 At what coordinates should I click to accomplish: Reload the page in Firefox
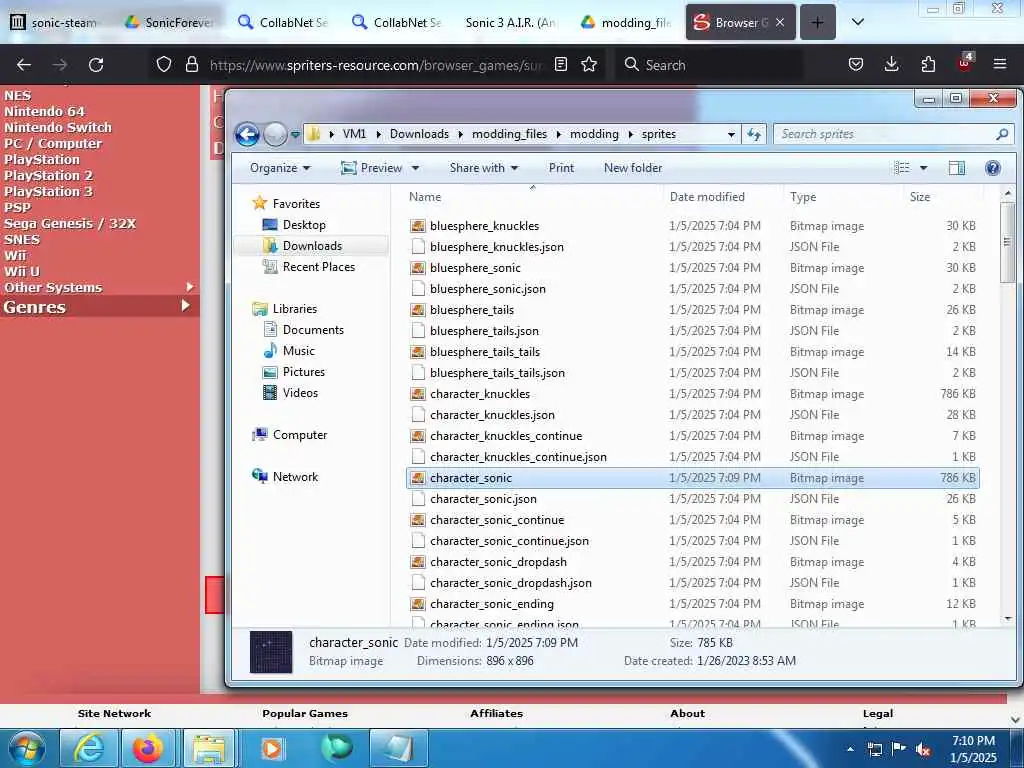pos(96,65)
